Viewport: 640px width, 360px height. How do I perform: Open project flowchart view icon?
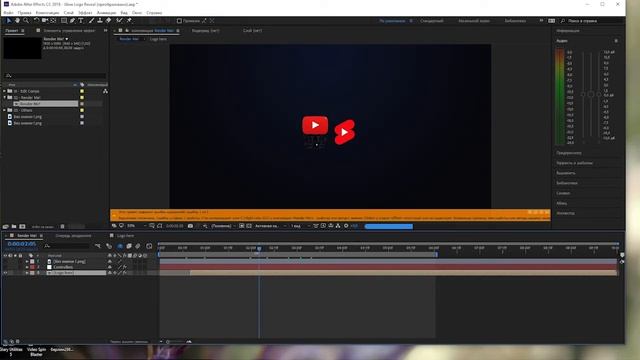point(105,91)
